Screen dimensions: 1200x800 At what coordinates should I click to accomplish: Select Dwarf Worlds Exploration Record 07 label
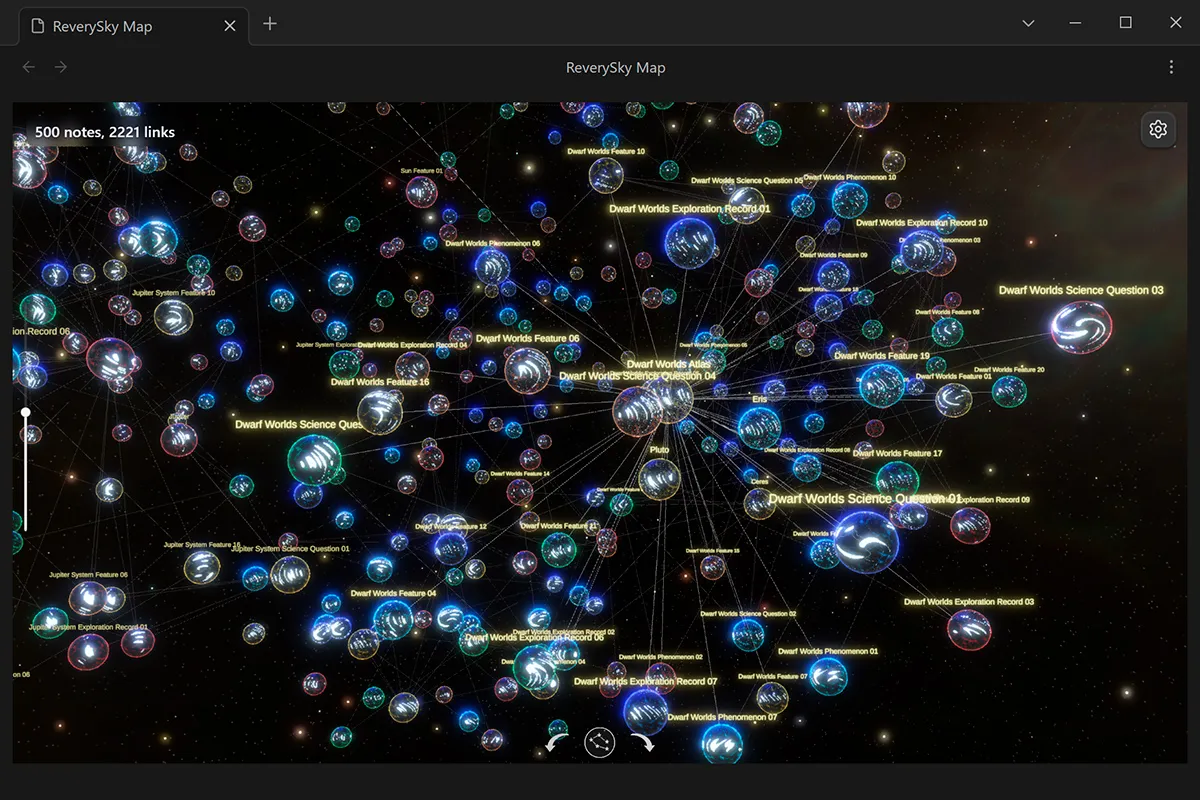pyautogui.click(x=646, y=682)
